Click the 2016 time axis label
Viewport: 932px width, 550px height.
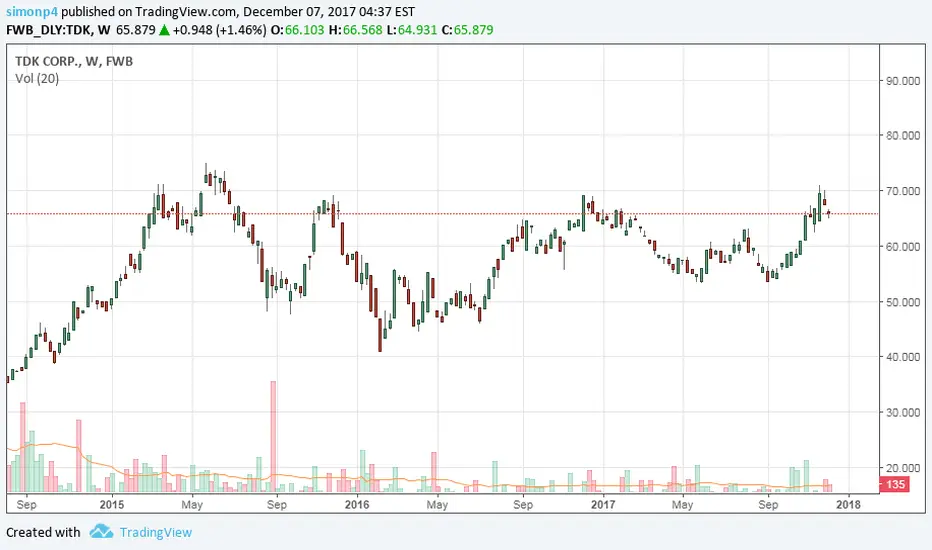coord(357,504)
